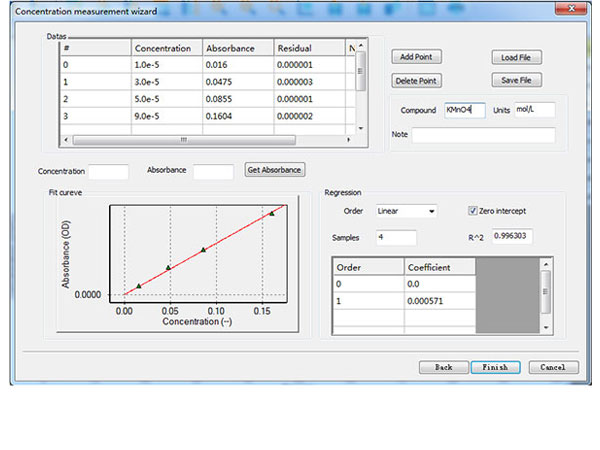The image size is (600, 450).
Task: Click the Compound field containing KMnO4
Action: 464,110
